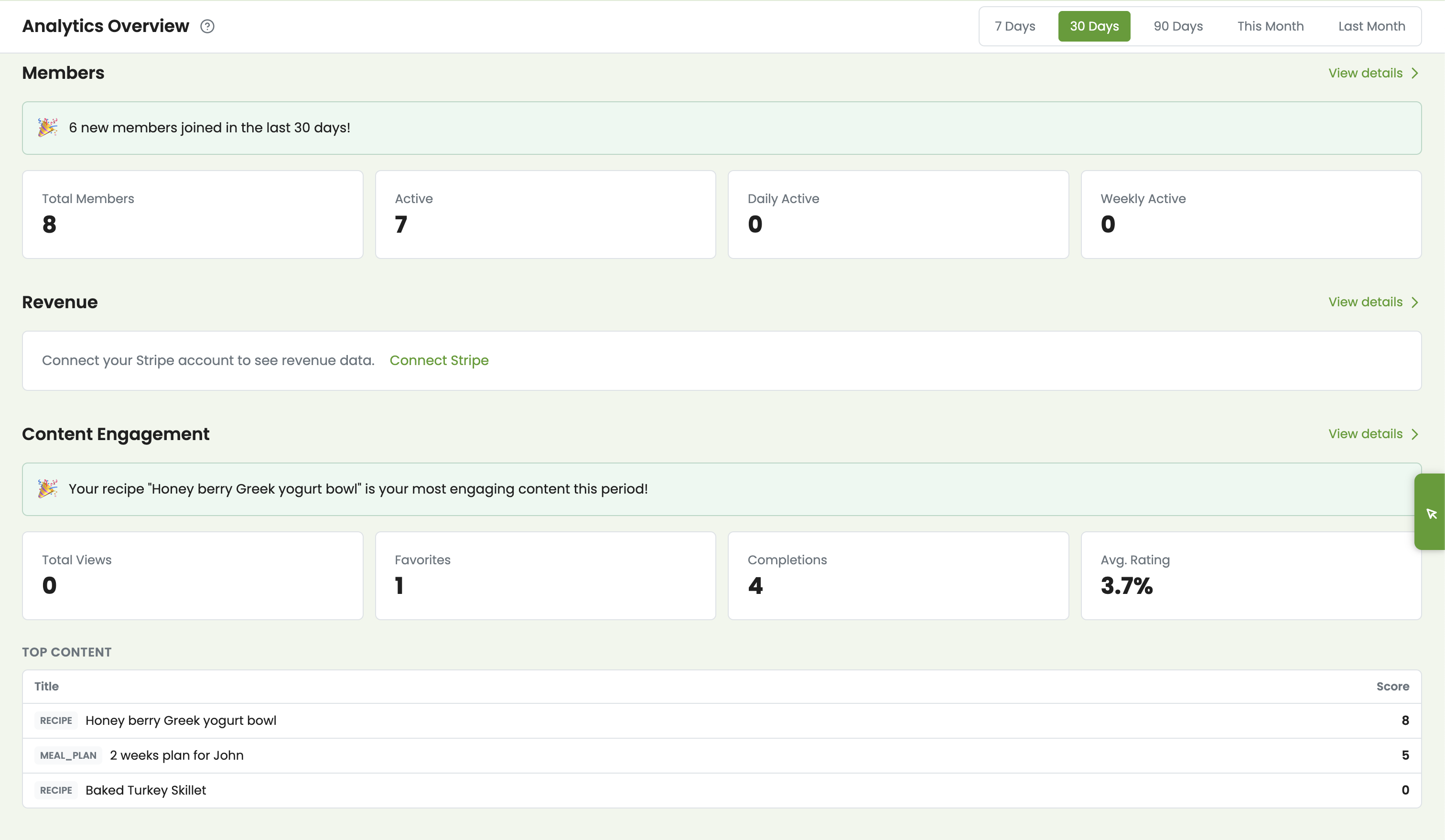The image size is (1445, 840).
Task: Click score 5 for 2 weeks plan
Action: [x=1405, y=756]
